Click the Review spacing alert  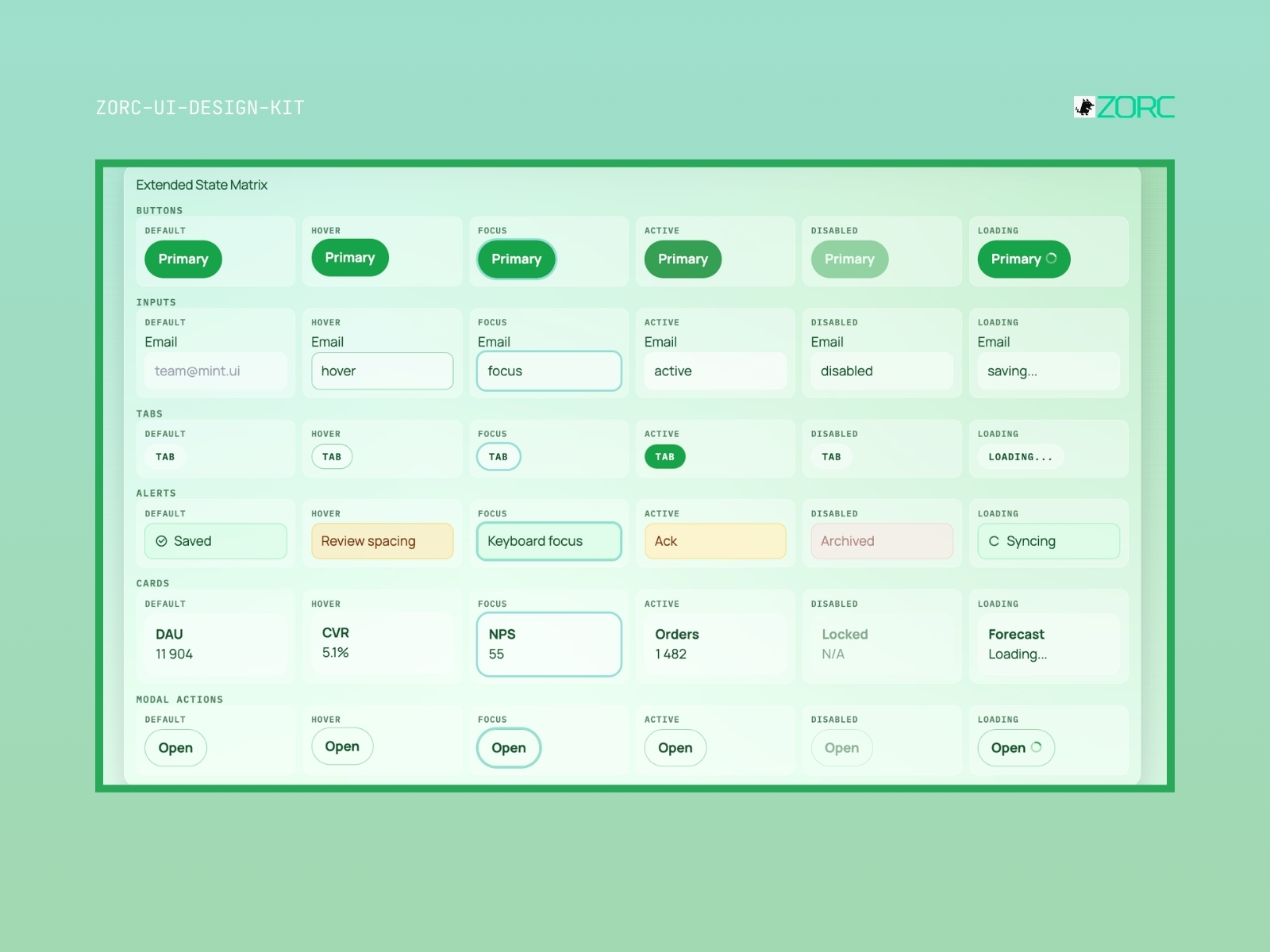coord(383,541)
